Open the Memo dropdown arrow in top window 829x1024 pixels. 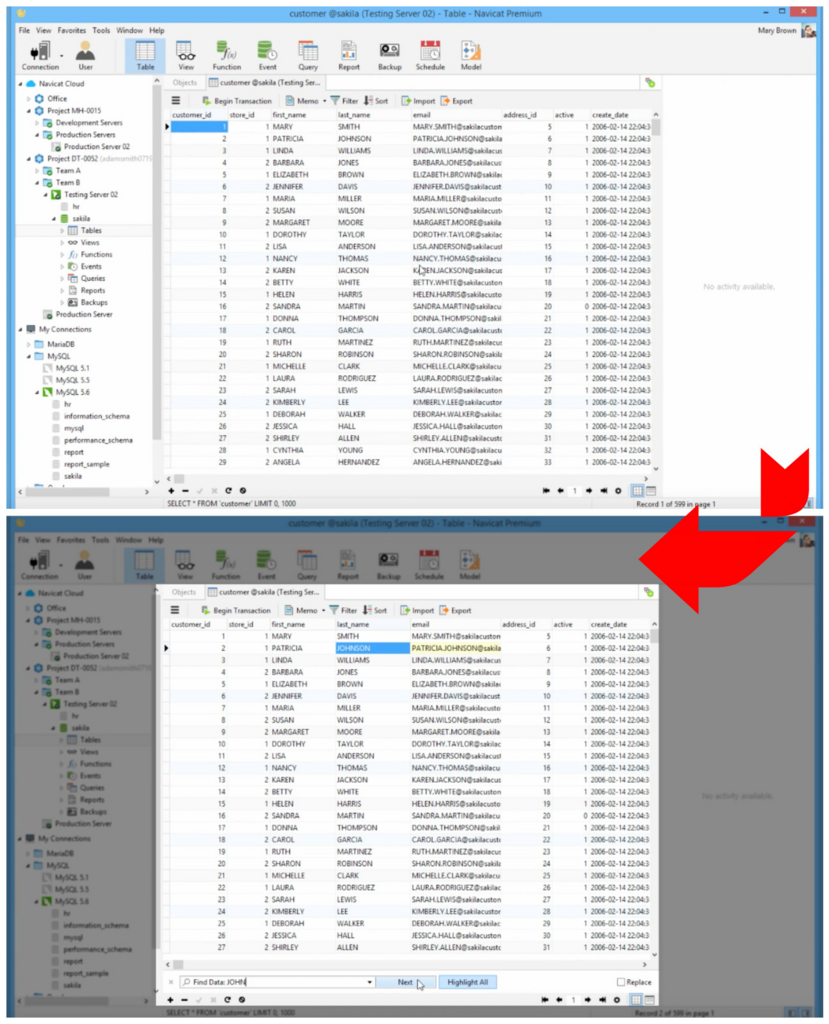(x=325, y=101)
